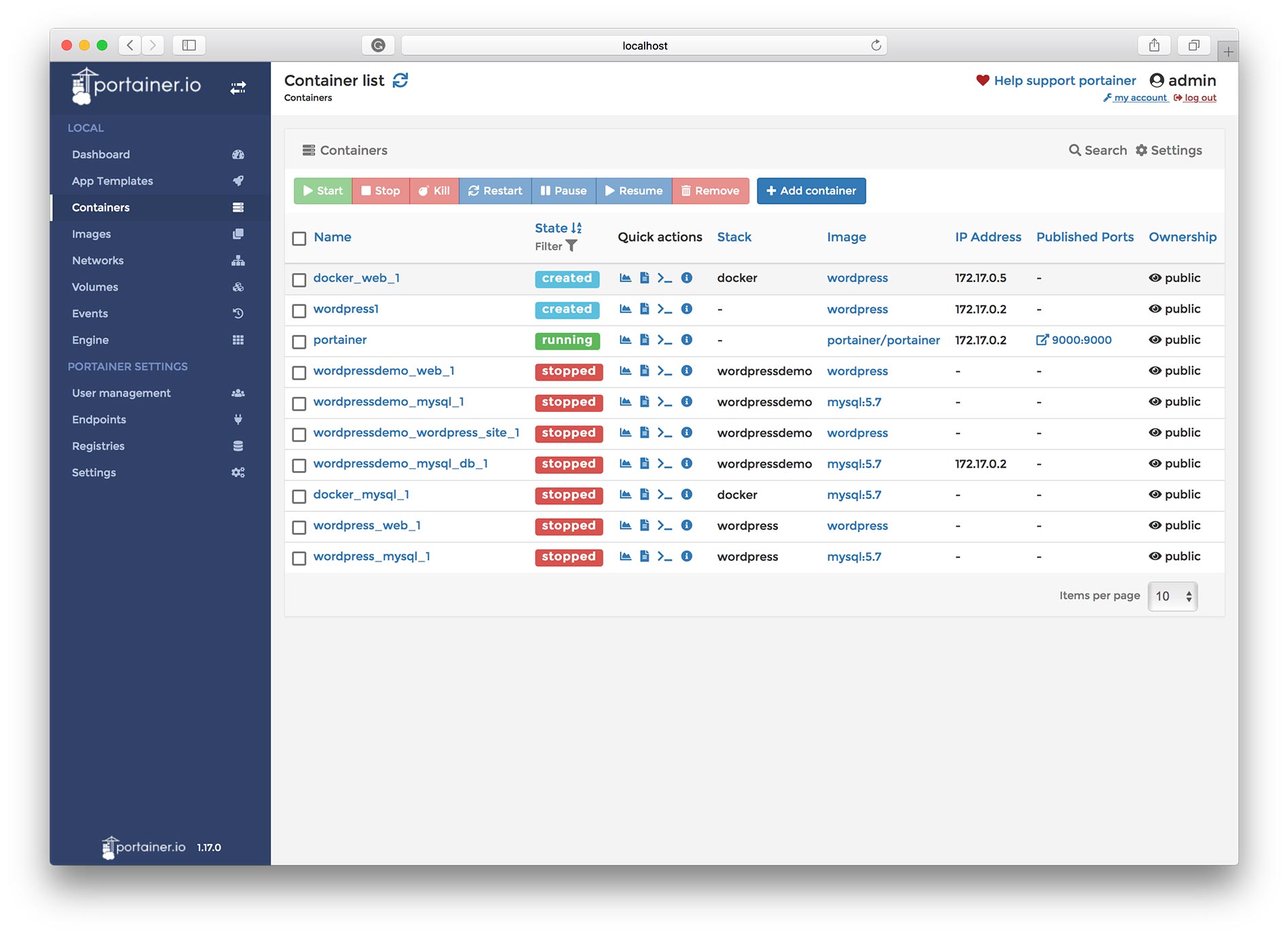This screenshot has height=936, width=1288.
Task: Click the green Start button
Action: tap(323, 191)
